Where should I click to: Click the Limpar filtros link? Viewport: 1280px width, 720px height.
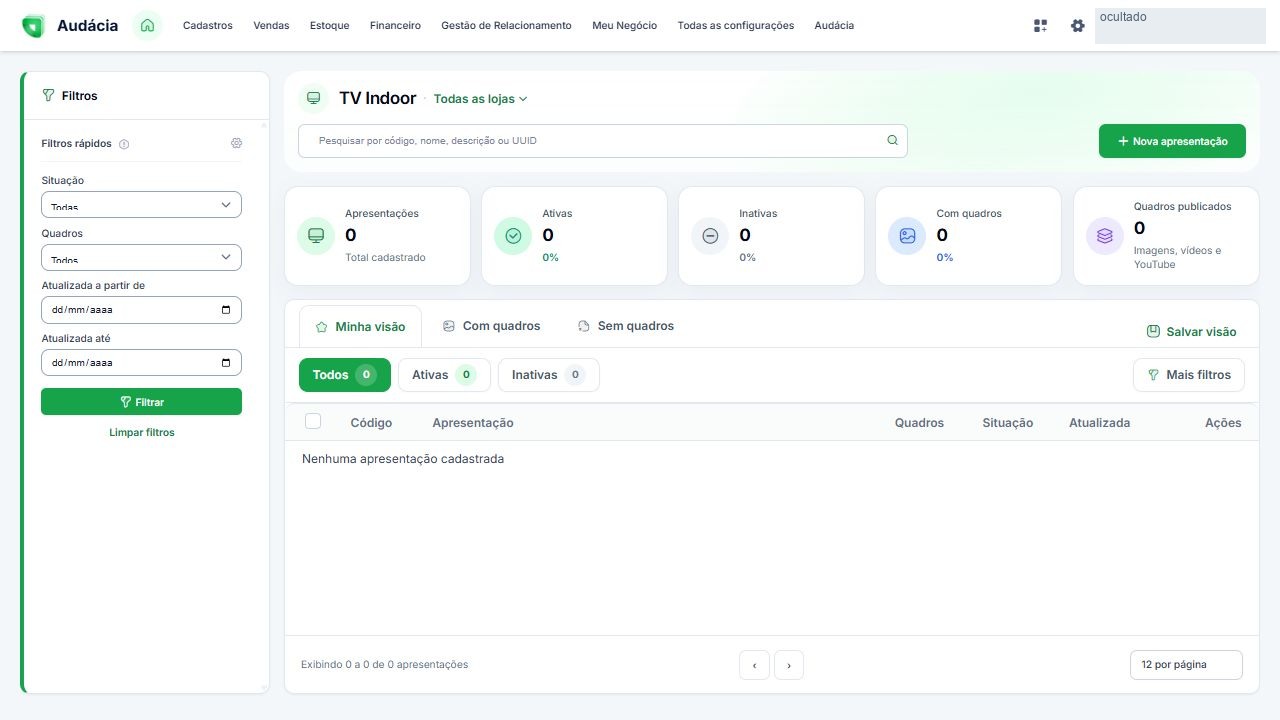pos(142,433)
